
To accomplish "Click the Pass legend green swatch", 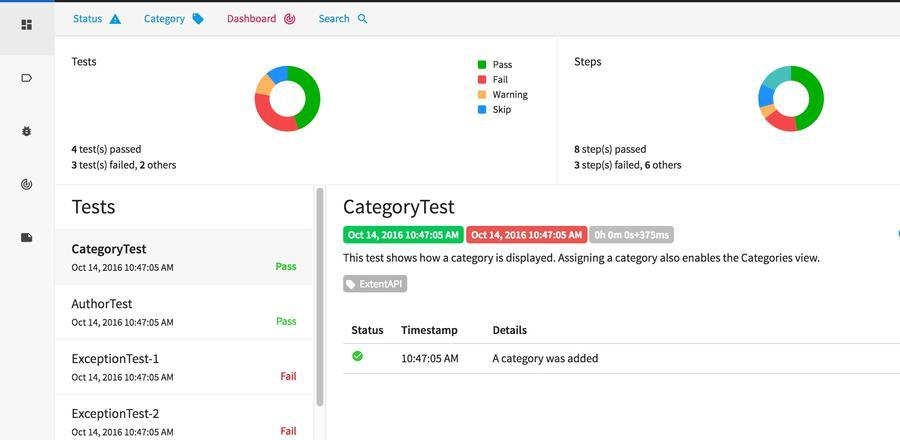I will pos(482,65).
